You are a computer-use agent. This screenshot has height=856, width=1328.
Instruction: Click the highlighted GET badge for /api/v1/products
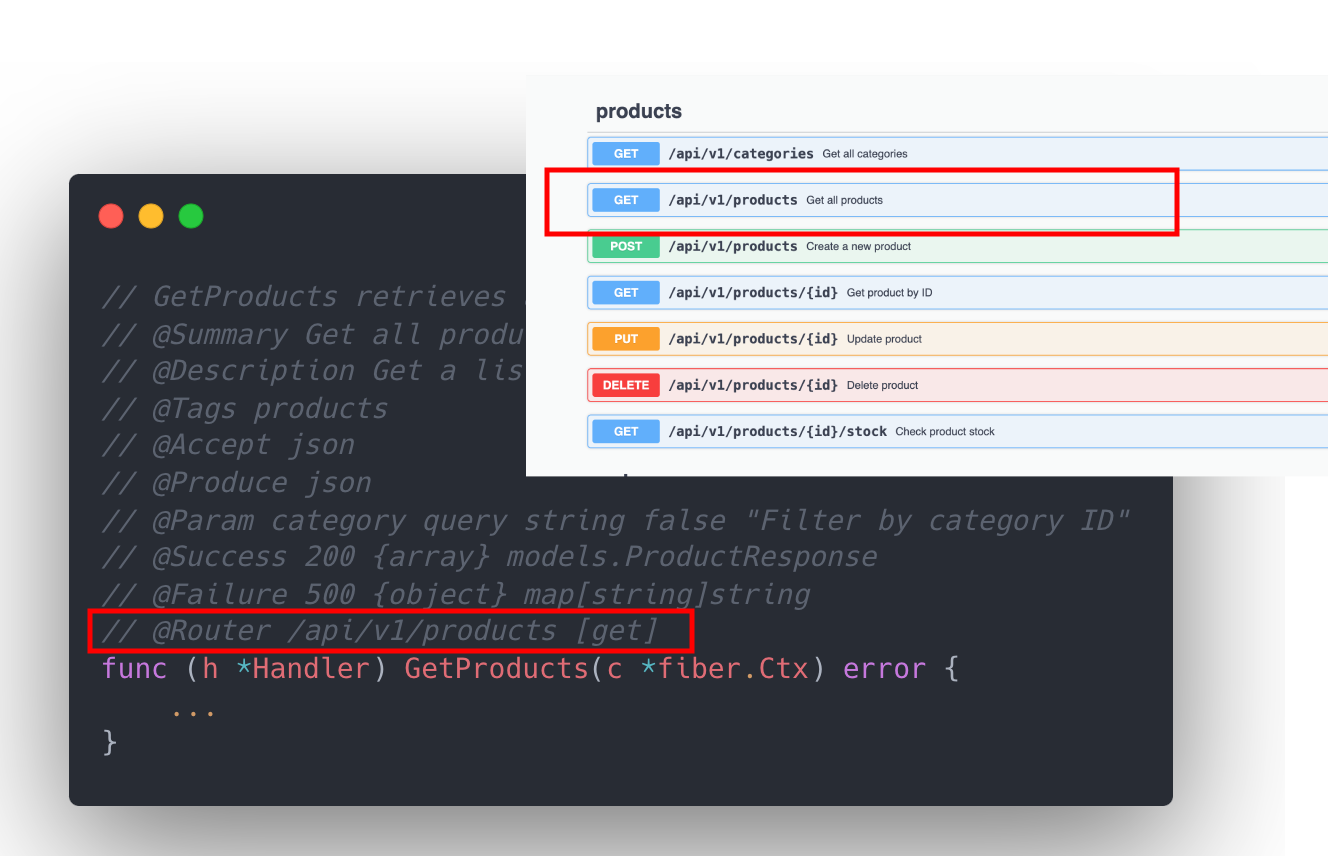[625, 199]
